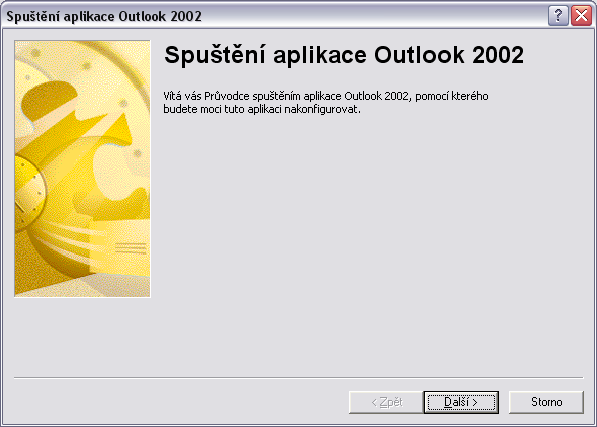Click the question mark help button
This screenshot has height=427, width=597.
pos(558,16)
